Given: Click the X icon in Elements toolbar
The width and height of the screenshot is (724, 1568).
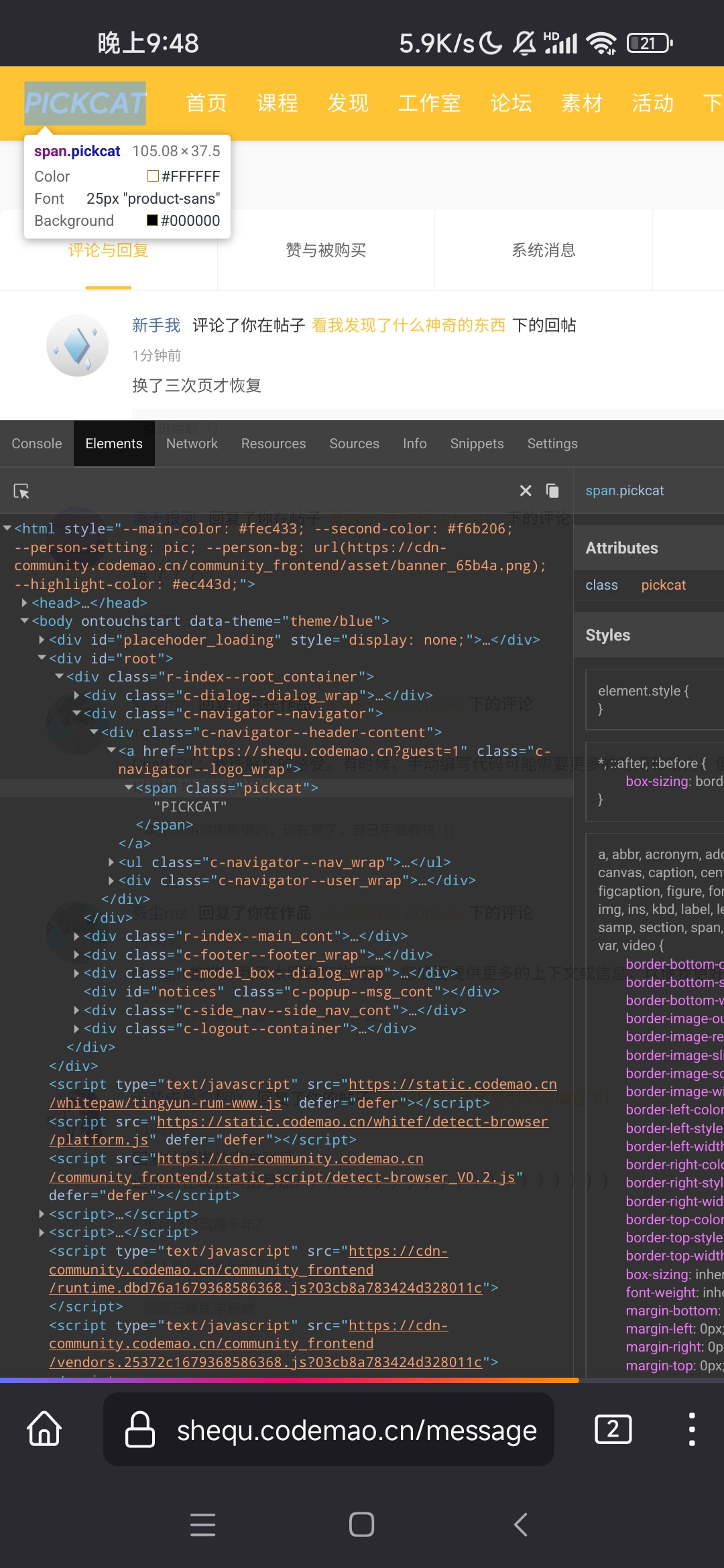Looking at the screenshot, I should point(526,491).
